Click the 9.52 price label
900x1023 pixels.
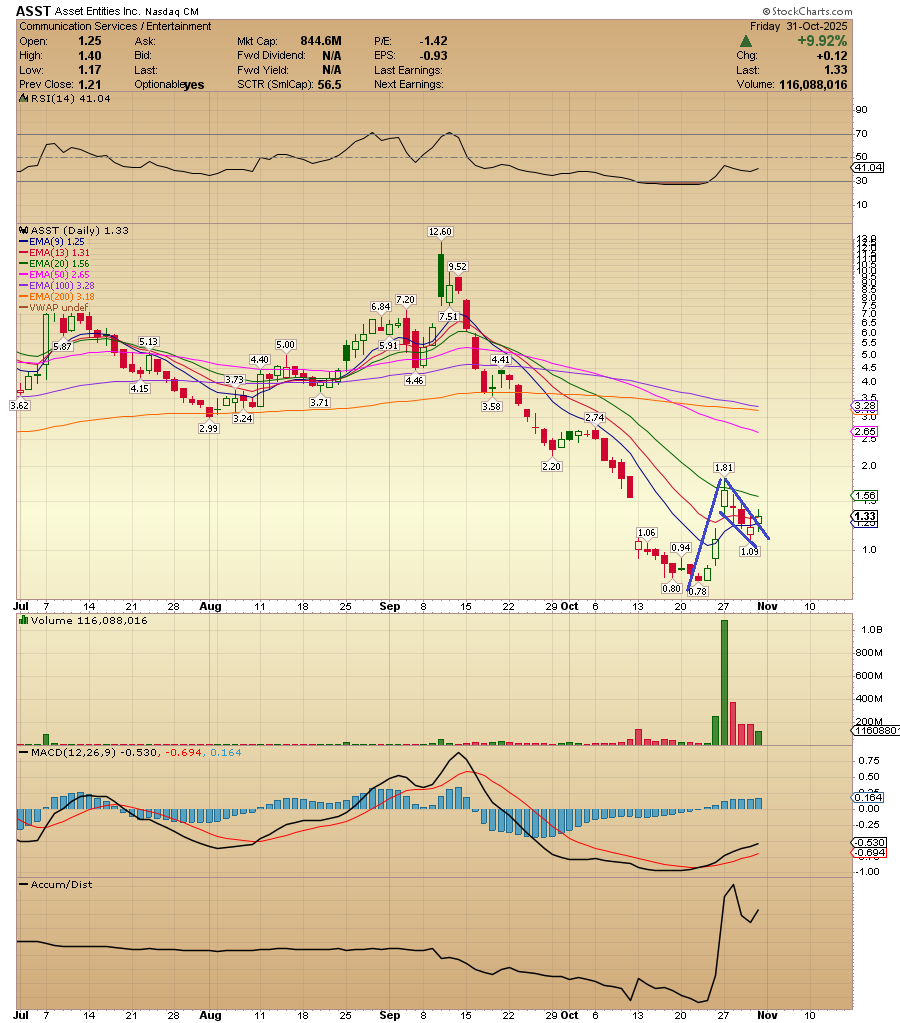pyautogui.click(x=458, y=266)
